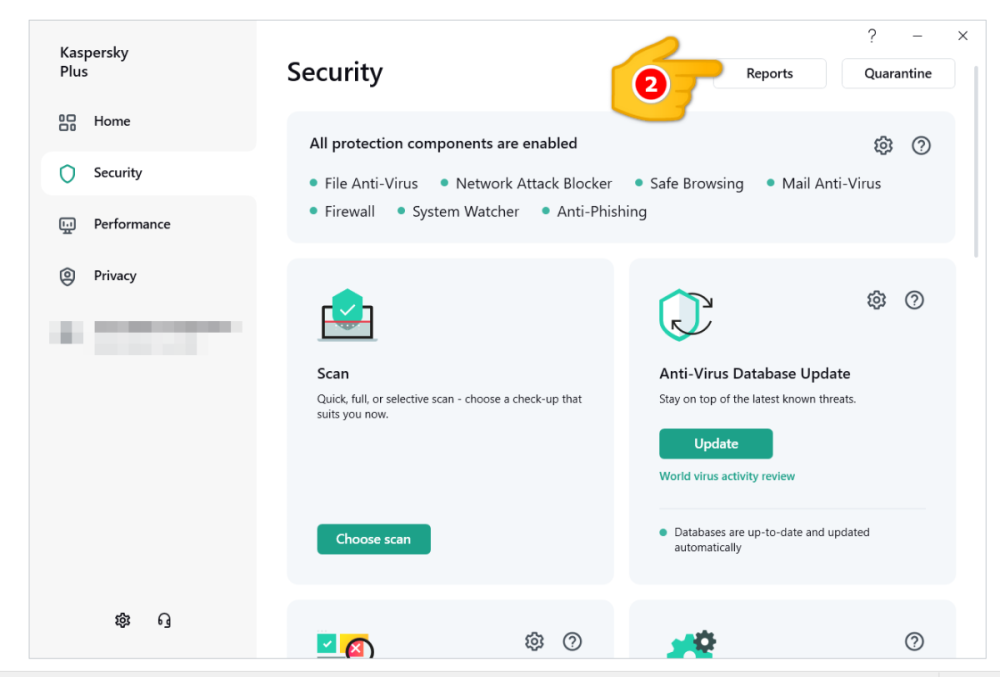Go to the Home section

(x=111, y=121)
